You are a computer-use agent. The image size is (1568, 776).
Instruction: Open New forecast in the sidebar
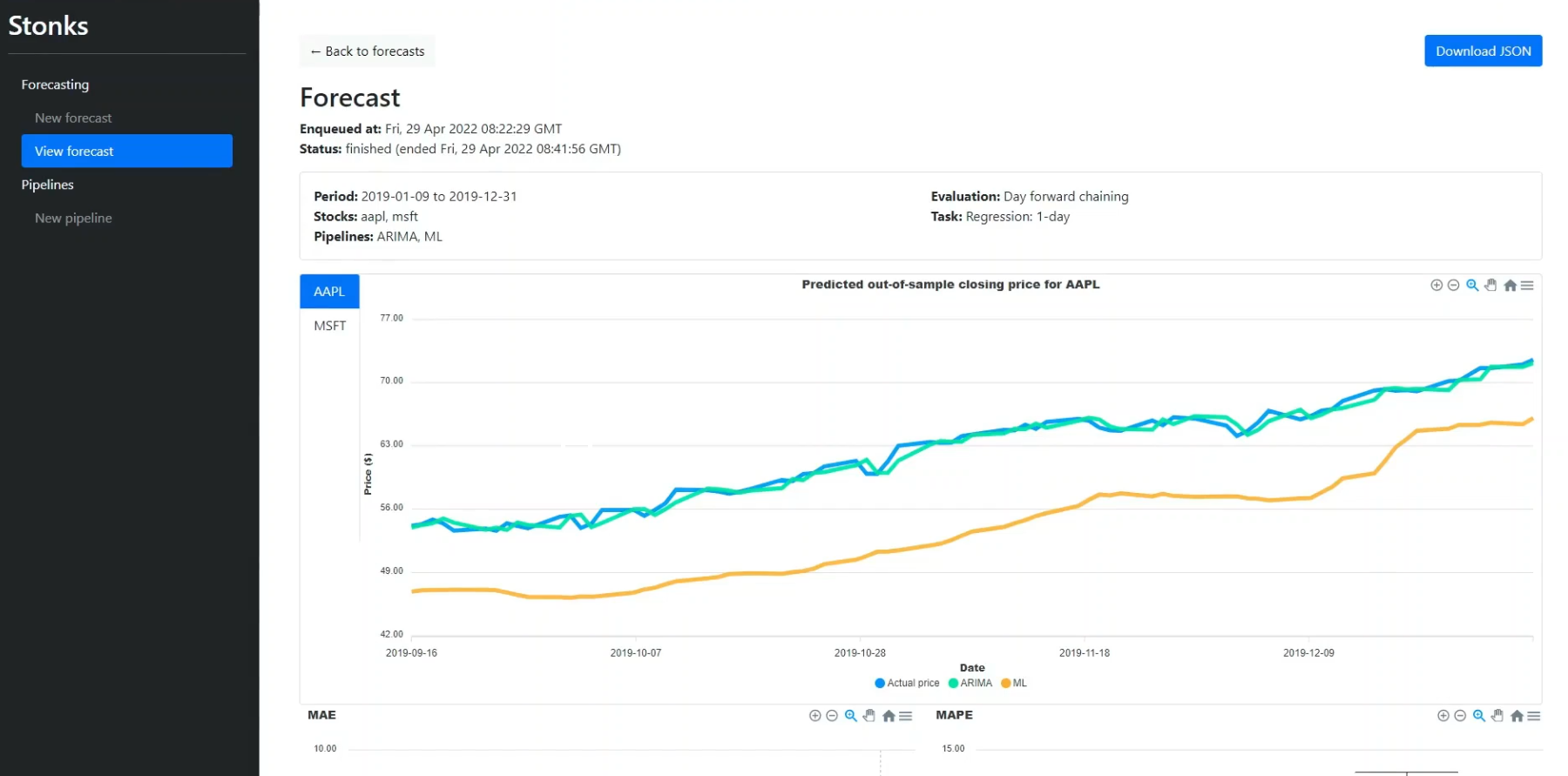[73, 118]
